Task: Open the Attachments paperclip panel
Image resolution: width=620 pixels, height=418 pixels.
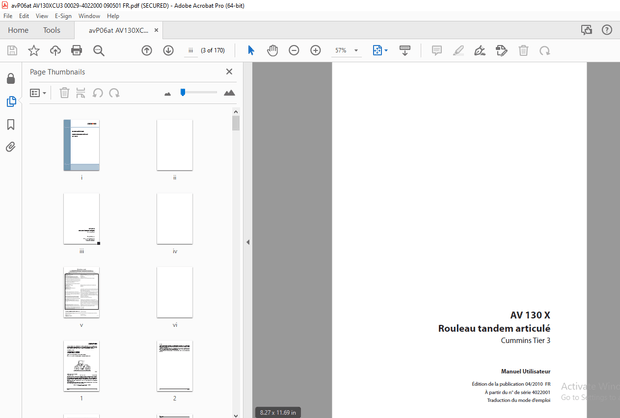Action: point(11,147)
